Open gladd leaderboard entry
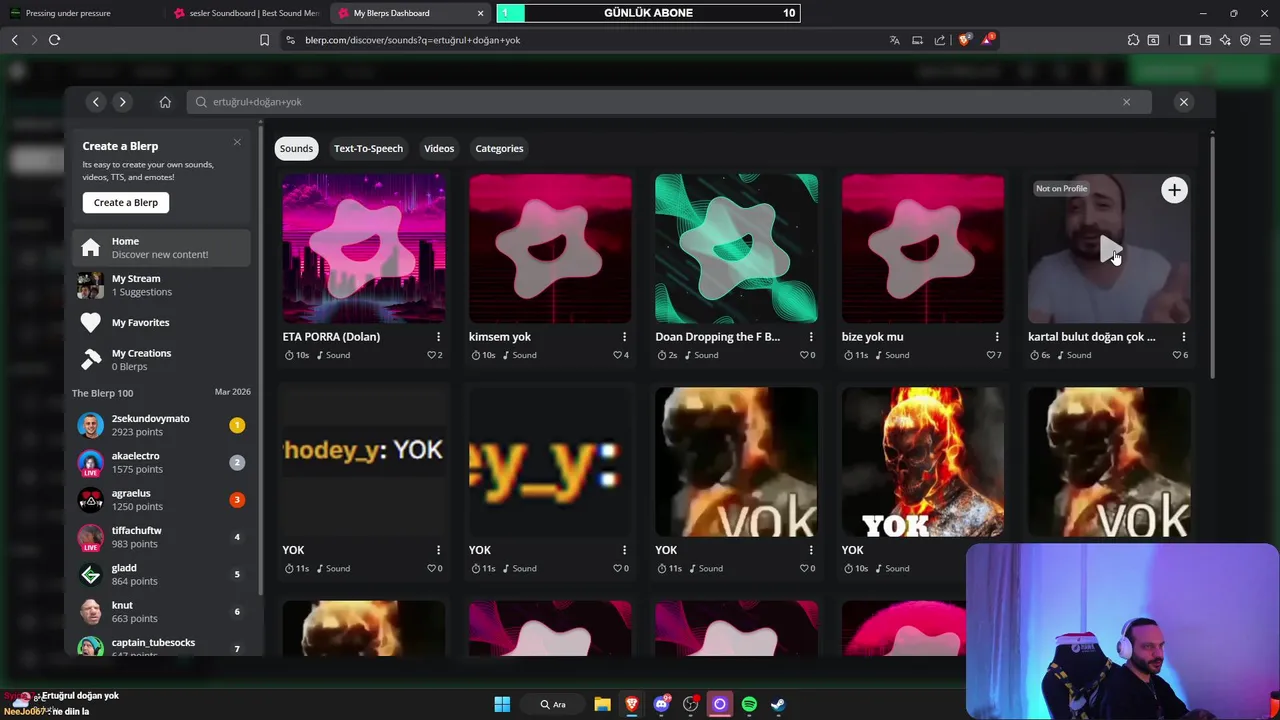Image resolution: width=1280 pixels, height=720 pixels. click(161, 574)
